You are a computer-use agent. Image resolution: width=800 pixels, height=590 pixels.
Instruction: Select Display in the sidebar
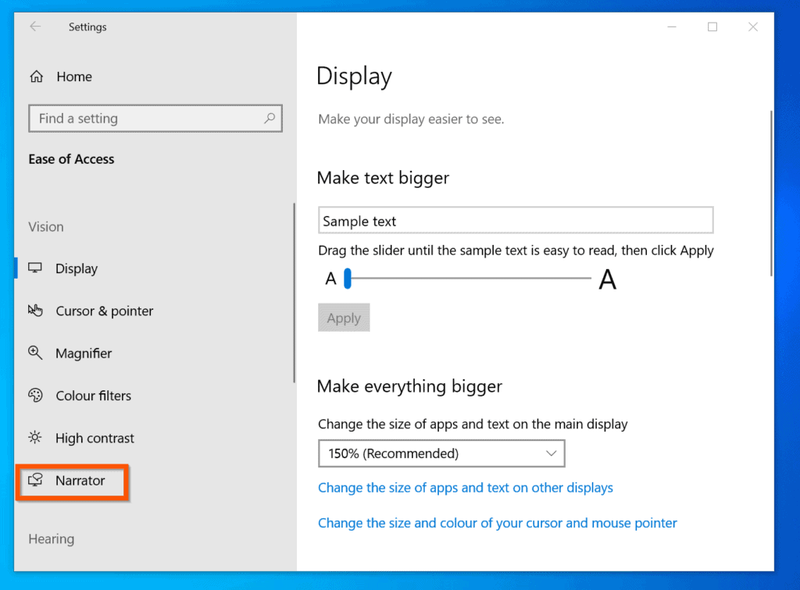77,268
